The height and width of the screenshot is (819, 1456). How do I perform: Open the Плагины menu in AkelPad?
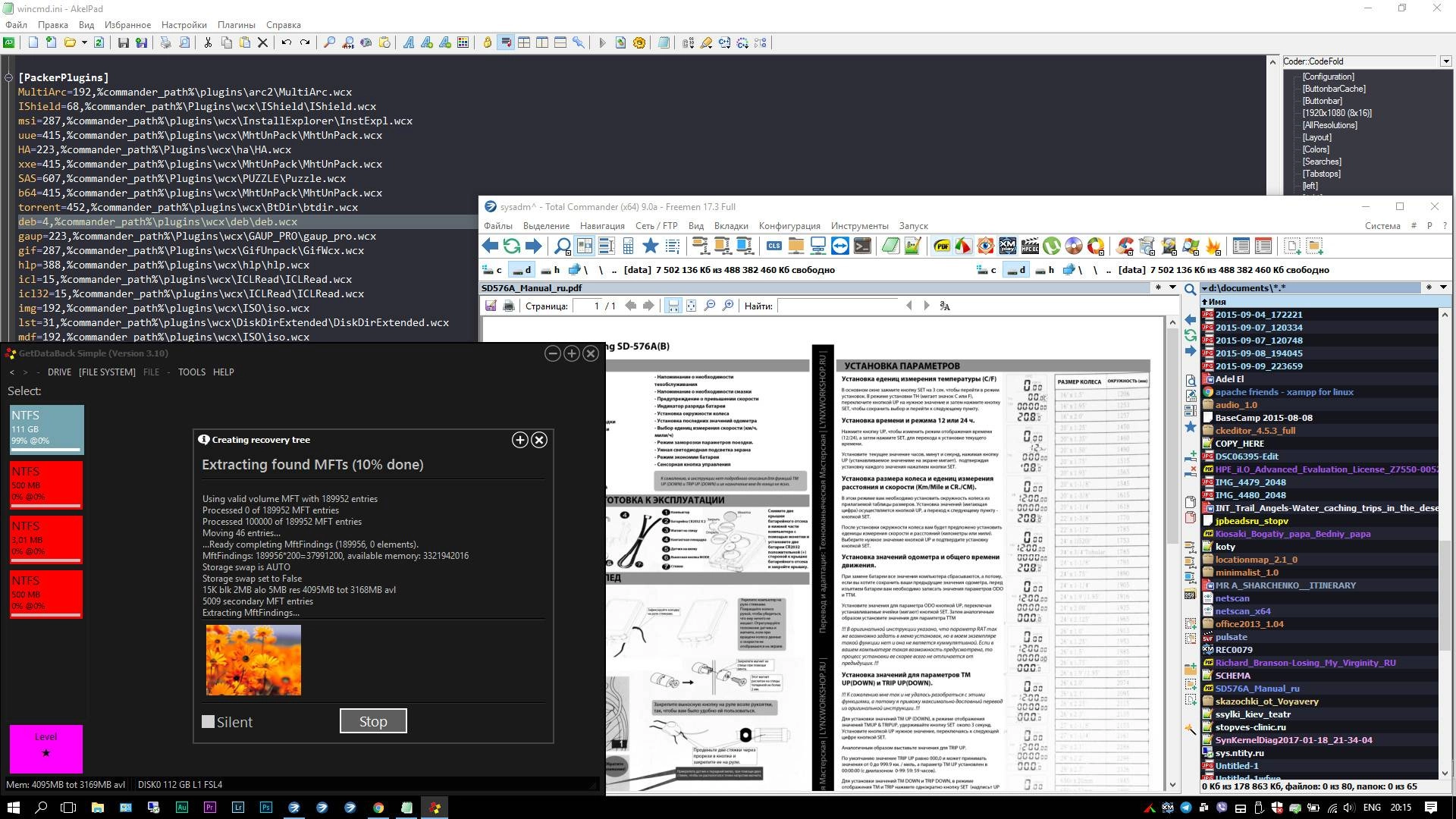pos(237,24)
